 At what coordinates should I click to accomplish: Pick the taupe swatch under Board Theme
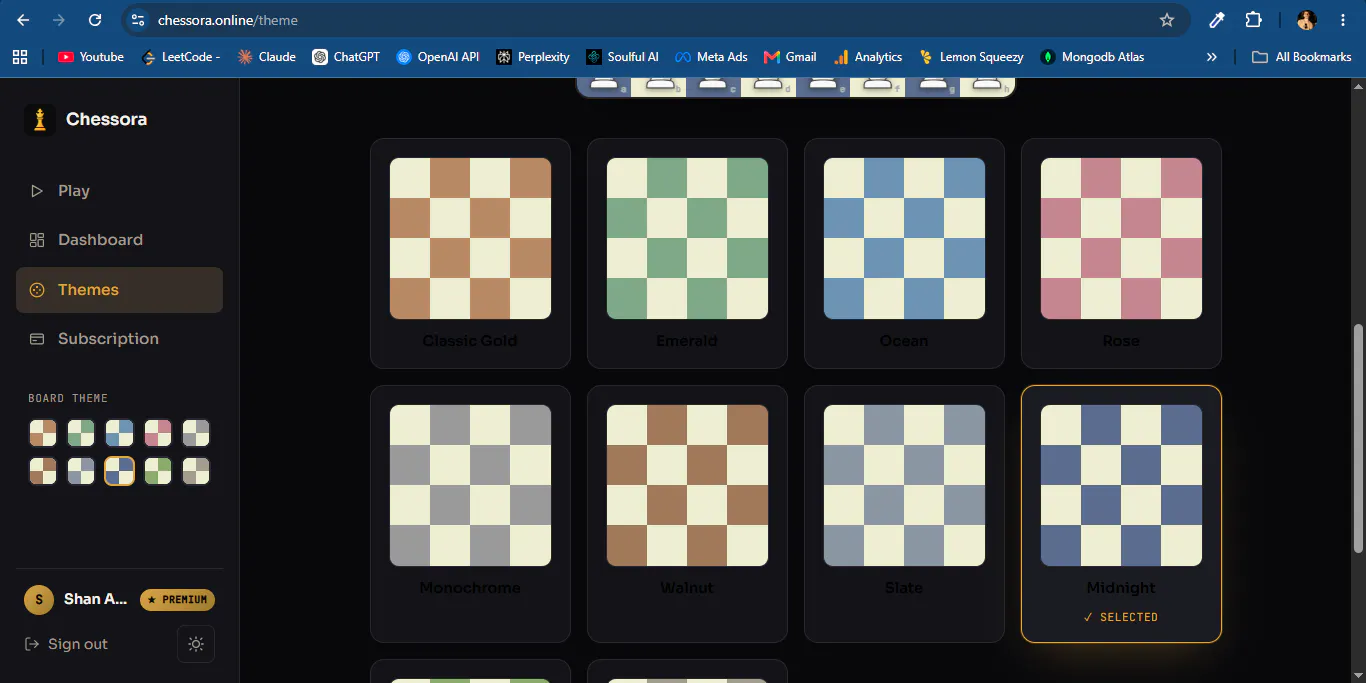196,470
